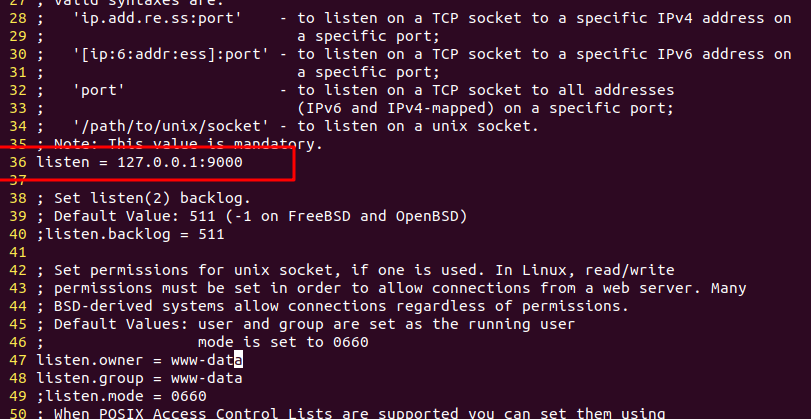This screenshot has height=419, width=811.
Task: Click the "Default Value: 511" comment line
Action: [x=252, y=216]
